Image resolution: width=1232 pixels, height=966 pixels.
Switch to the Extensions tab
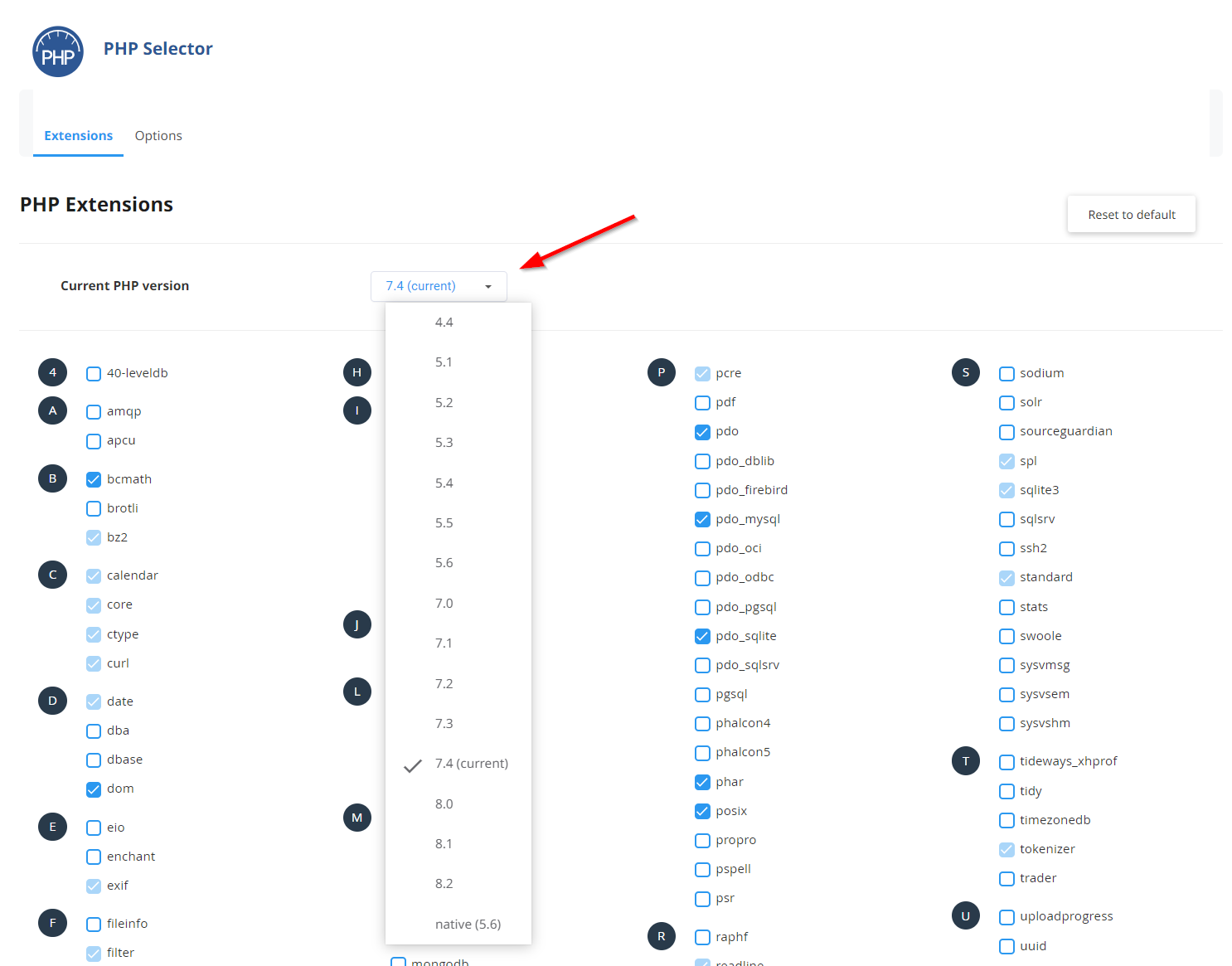tap(78, 136)
